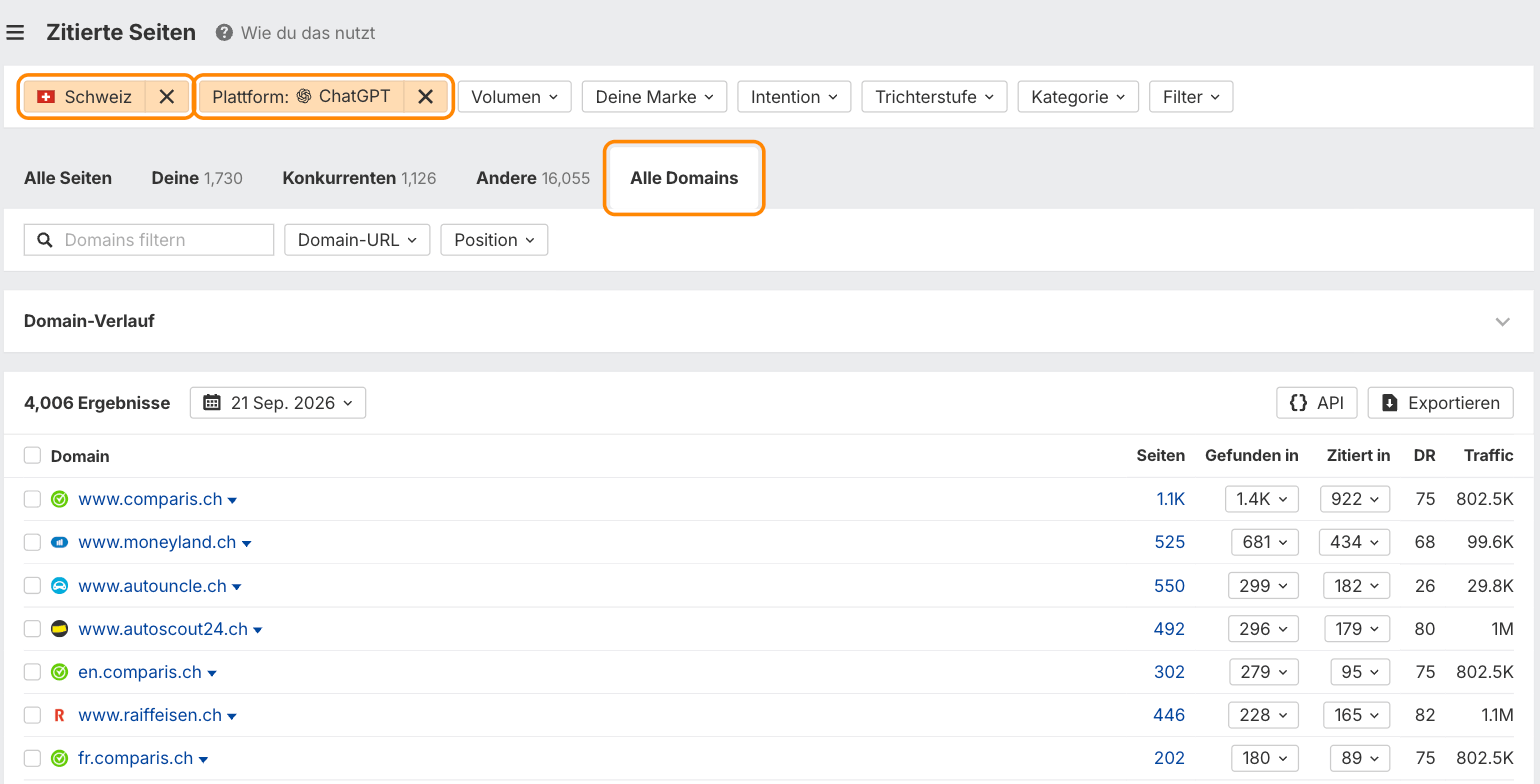Remove the Schweiz country filter
The width and height of the screenshot is (1540, 784).
click(167, 97)
